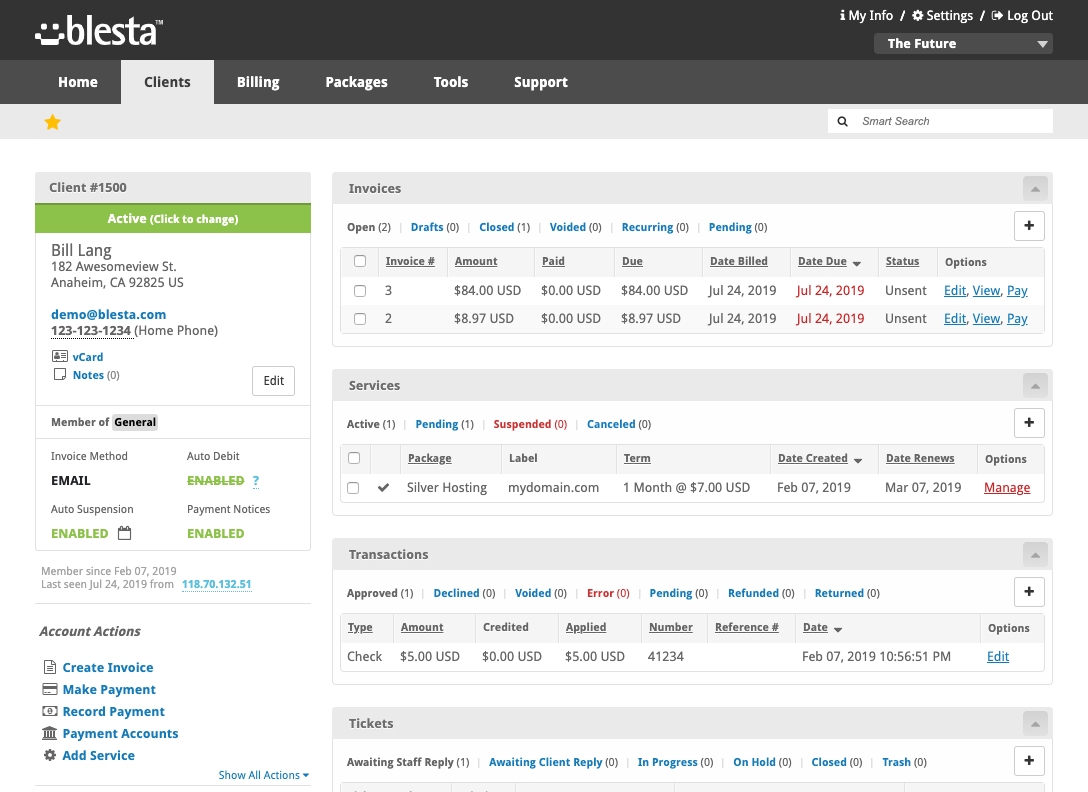The width and height of the screenshot is (1088, 792).
Task: Expand the Show All Actions dropdown
Action: pos(263,774)
